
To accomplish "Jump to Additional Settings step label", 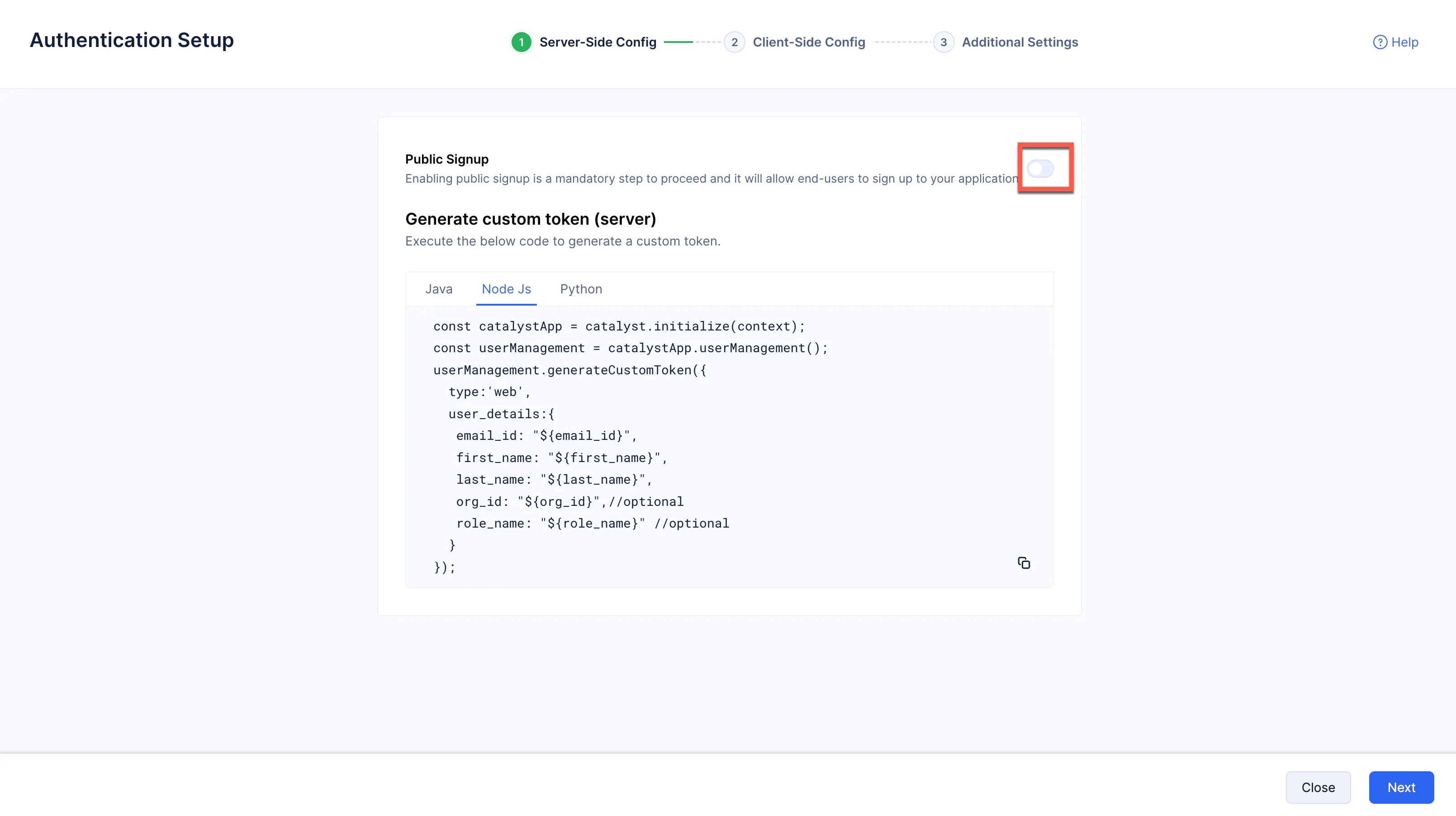I will click(1020, 42).
